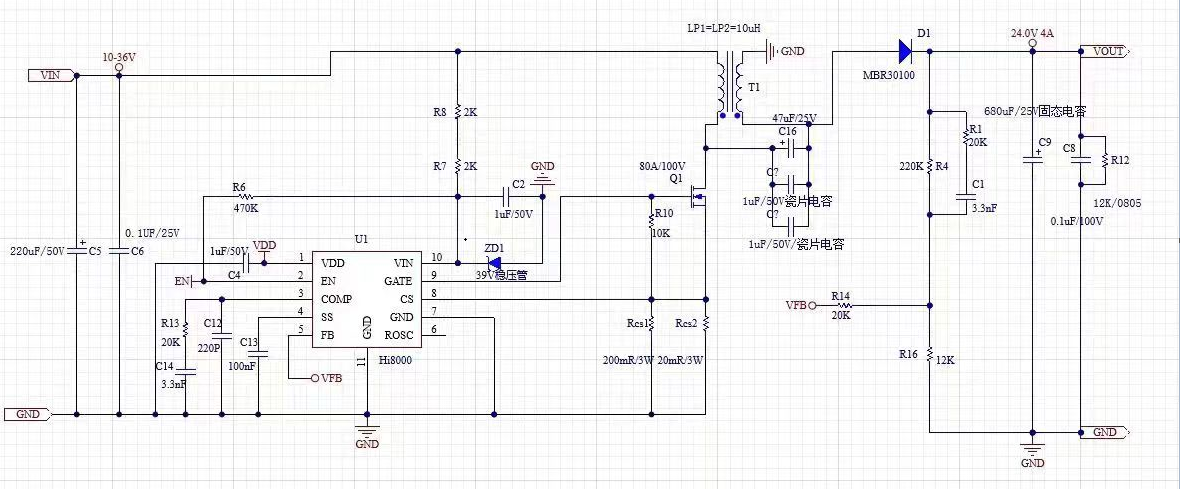Select capacitor C4 symbol near VDD
This screenshot has width=1180, height=489.
click(245, 263)
